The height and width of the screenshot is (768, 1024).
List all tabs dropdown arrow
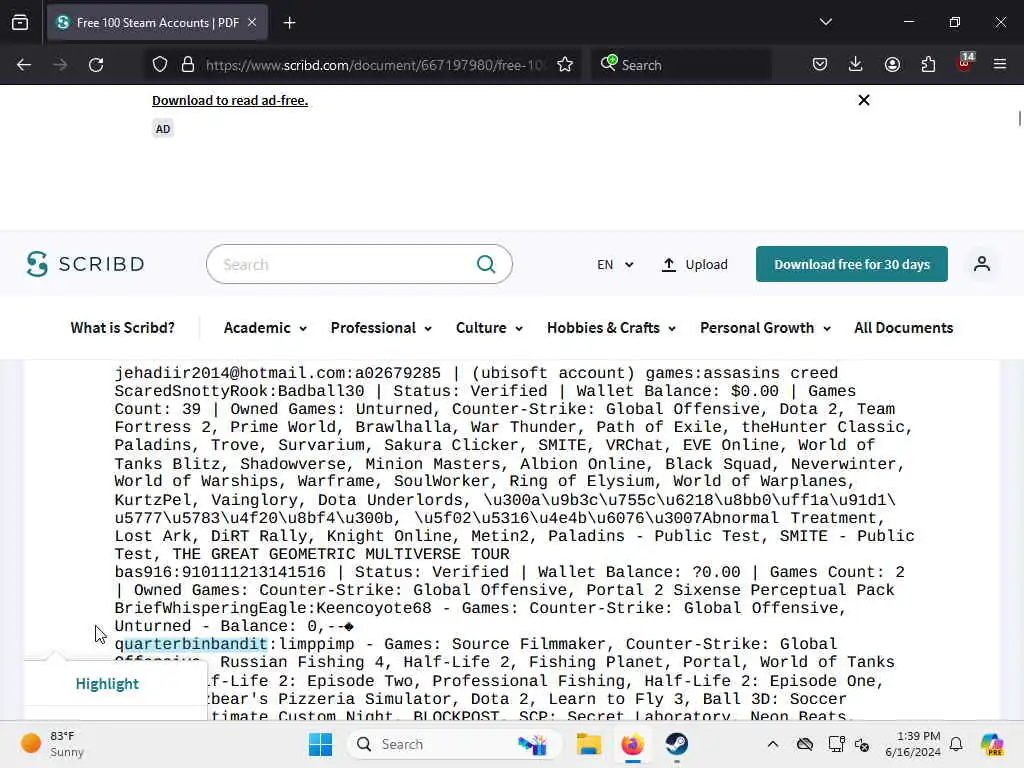825,22
